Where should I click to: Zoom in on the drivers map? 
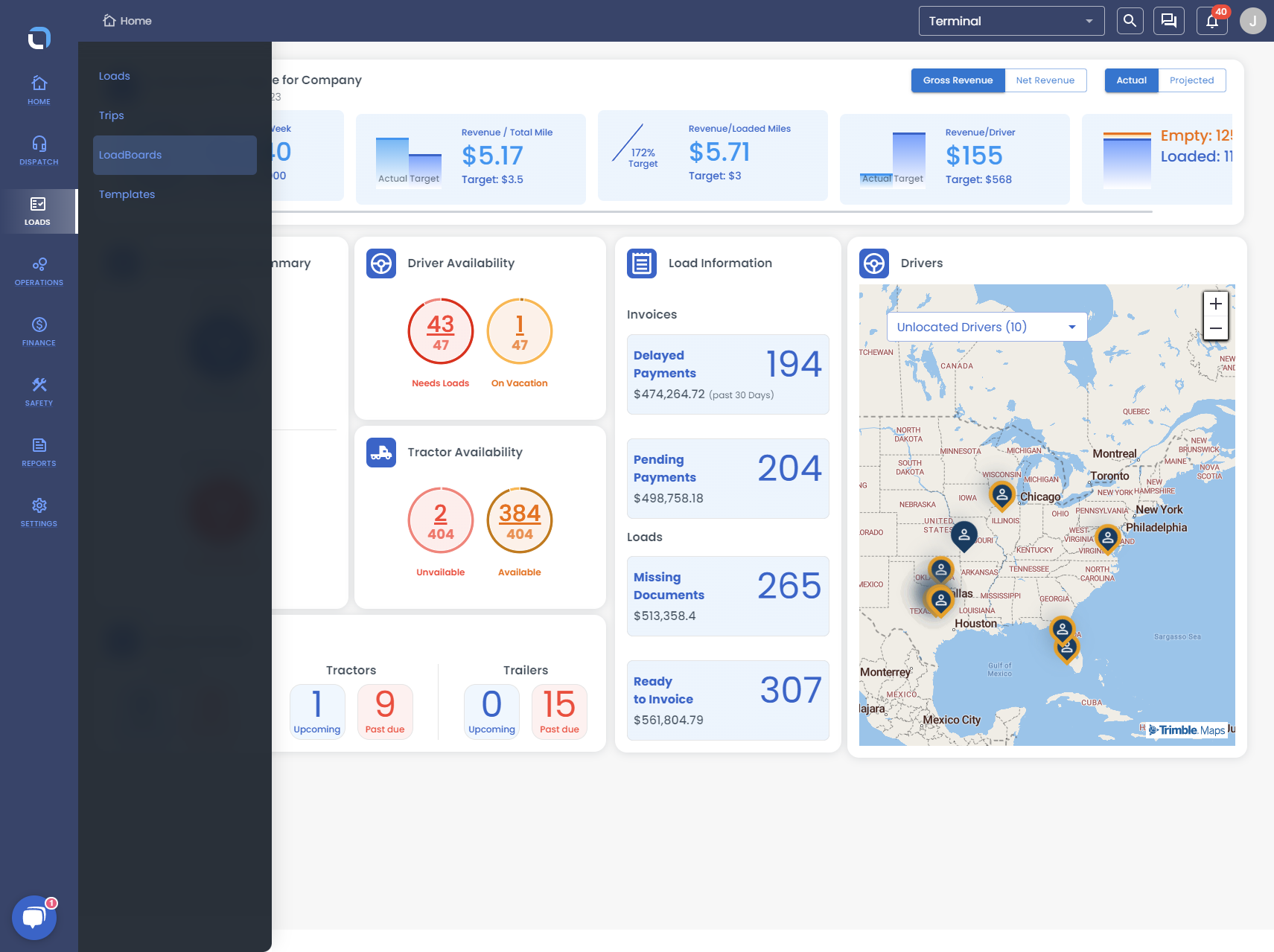(x=1216, y=304)
